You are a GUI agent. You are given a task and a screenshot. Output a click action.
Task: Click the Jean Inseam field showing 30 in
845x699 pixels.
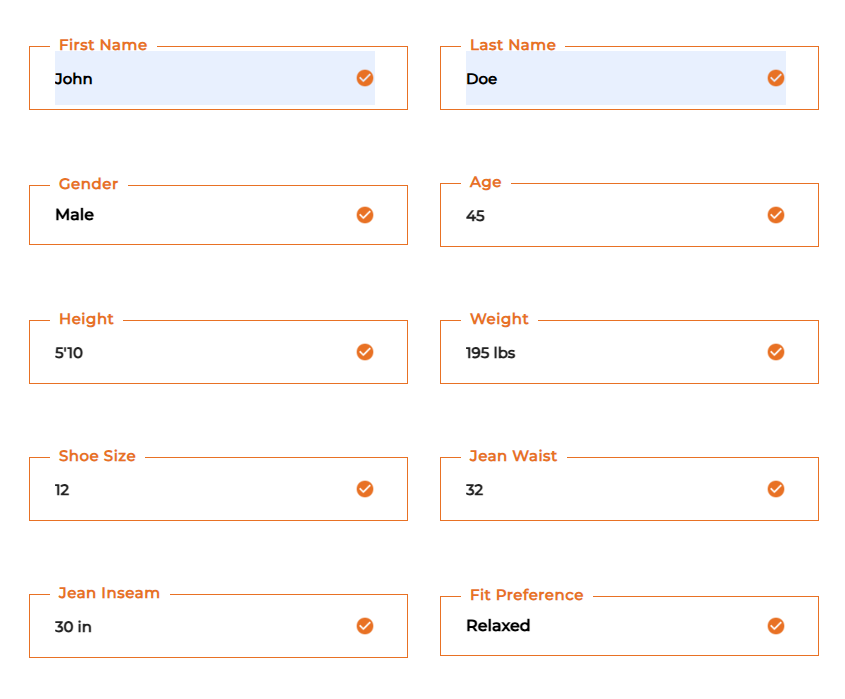tap(200, 626)
